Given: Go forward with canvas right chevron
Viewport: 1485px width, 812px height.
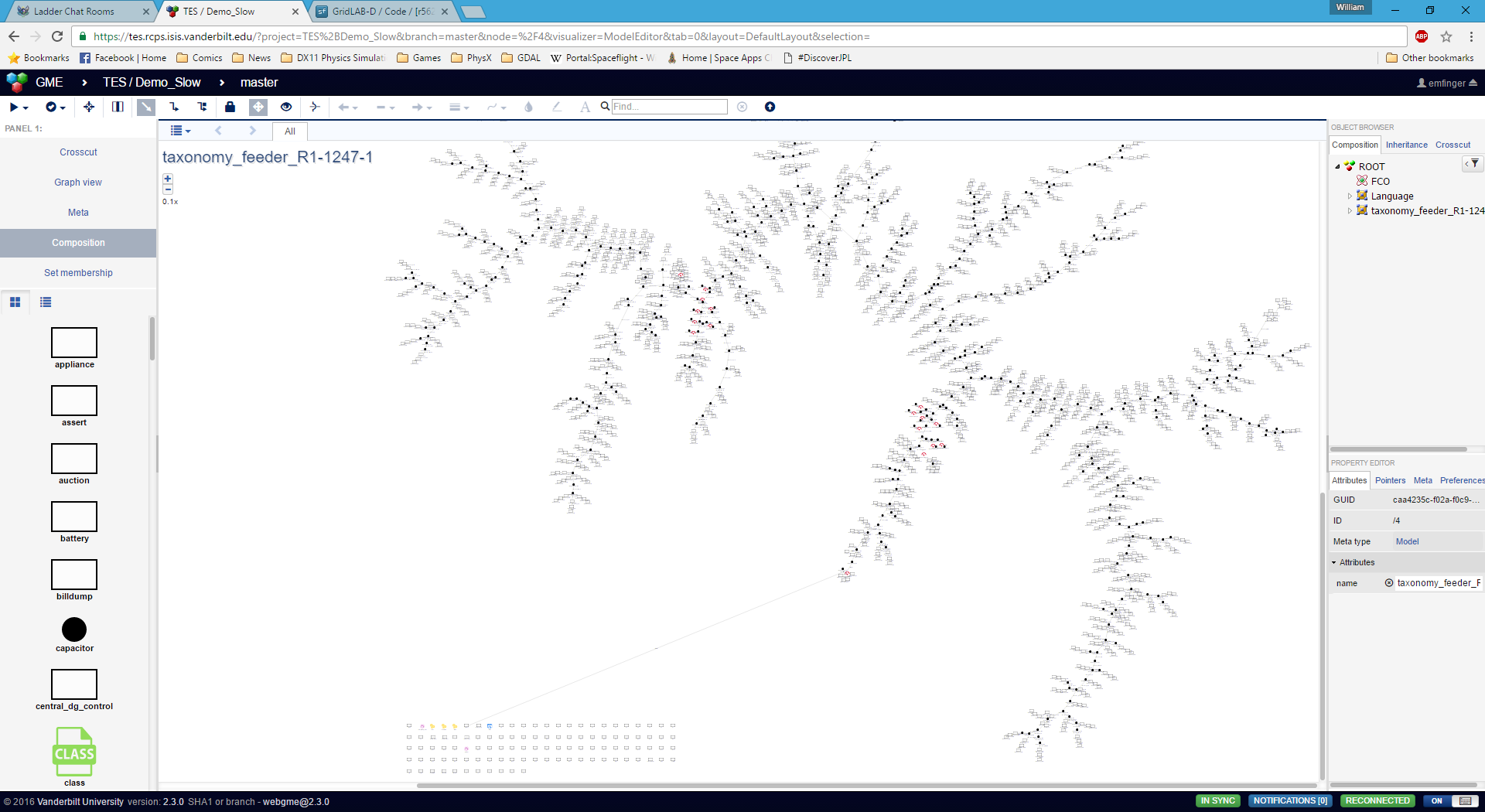Looking at the screenshot, I should click(252, 131).
